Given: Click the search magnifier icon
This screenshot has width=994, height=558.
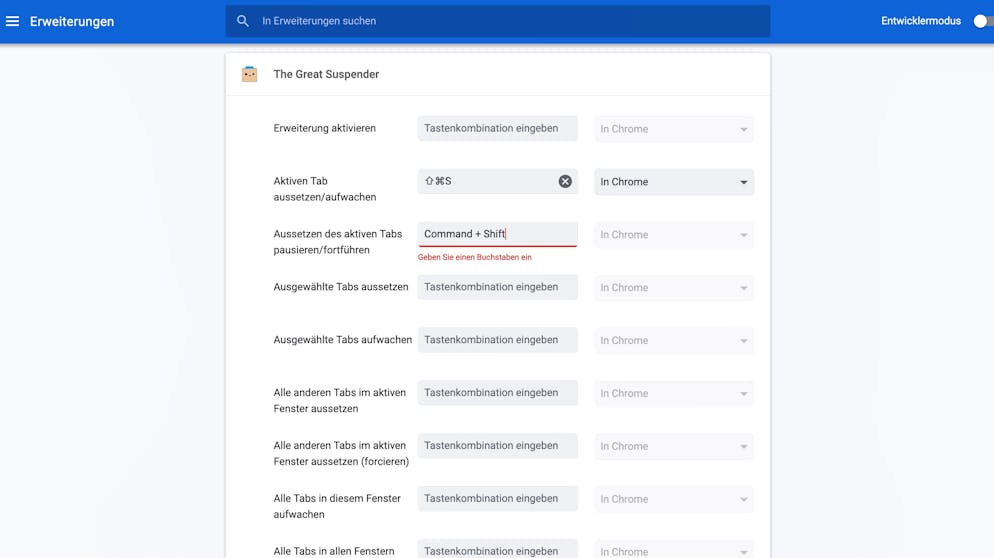Looking at the screenshot, I should pyautogui.click(x=243, y=21).
